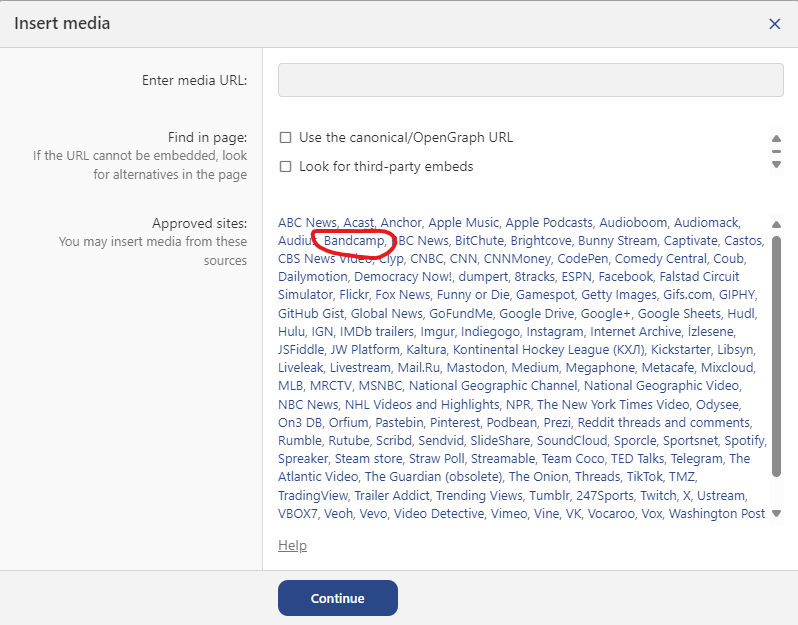The image size is (798, 625).
Task: Open the IMDb trailers link
Action: pyautogui.click(x=376, y=331)
